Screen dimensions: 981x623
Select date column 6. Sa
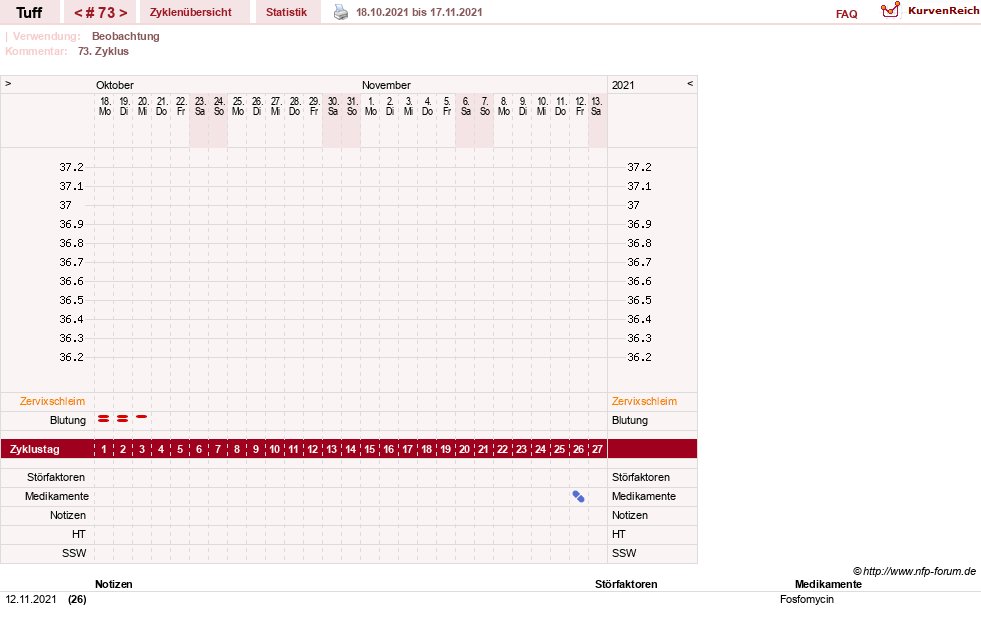click(465, 106)
